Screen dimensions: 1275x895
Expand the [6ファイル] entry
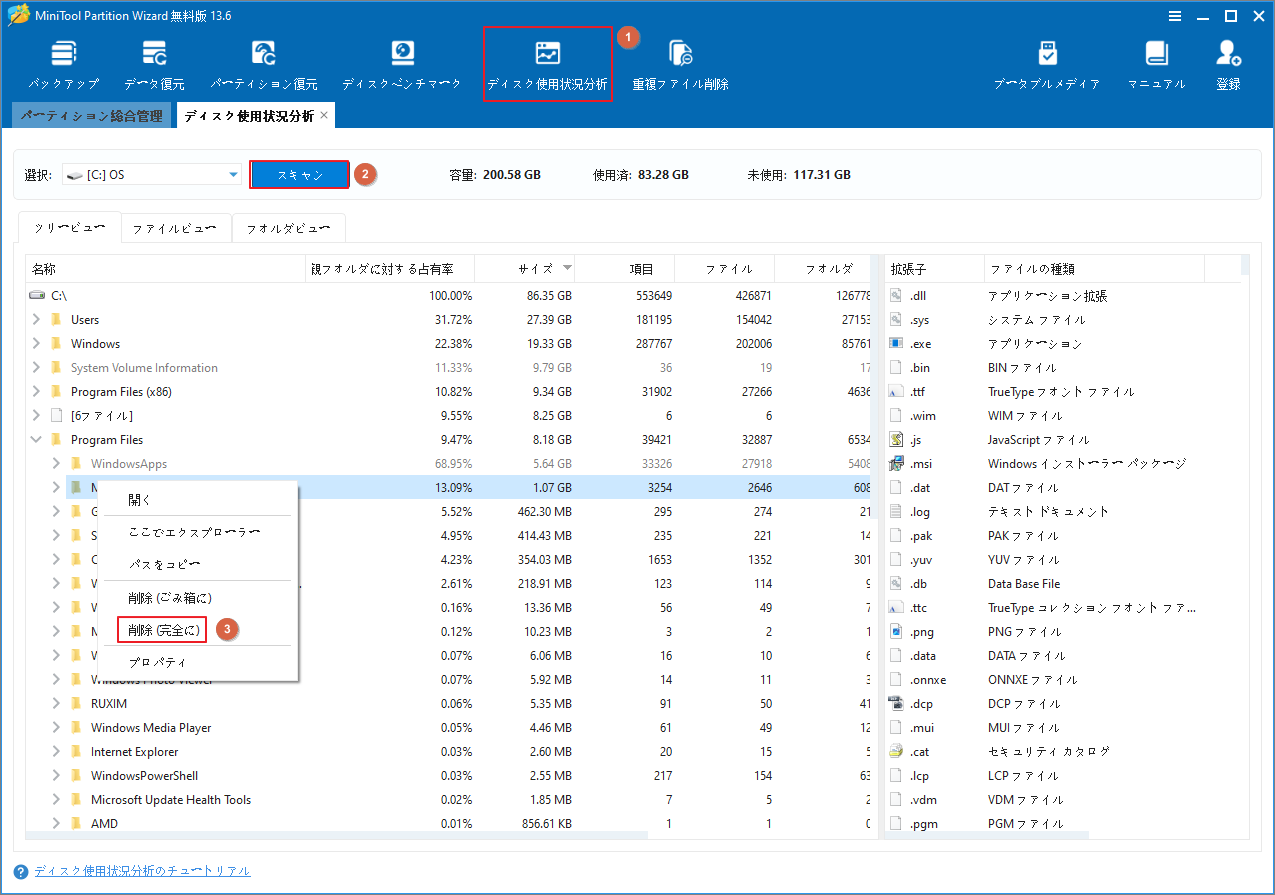click(x=37, y=416)
